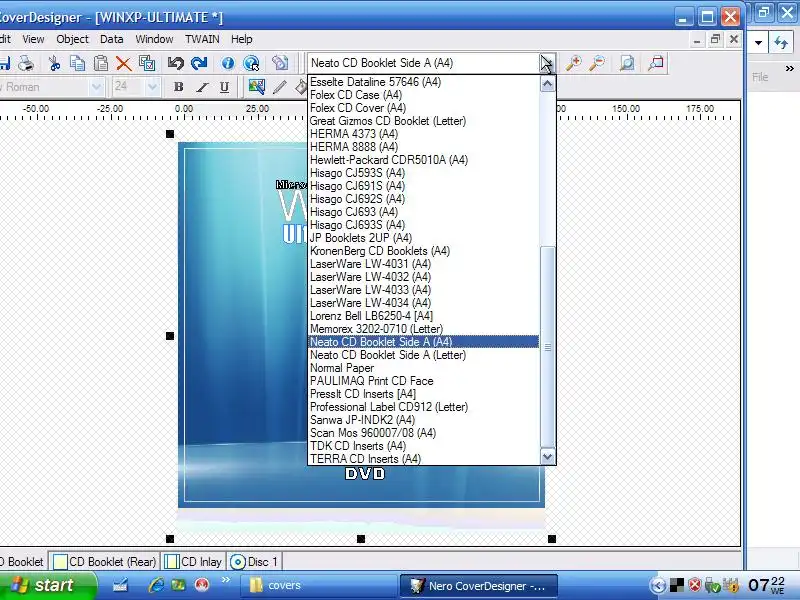The image size is (800, 600).
Task: Open the covers folder taskbar button
Action: [318, 586]
